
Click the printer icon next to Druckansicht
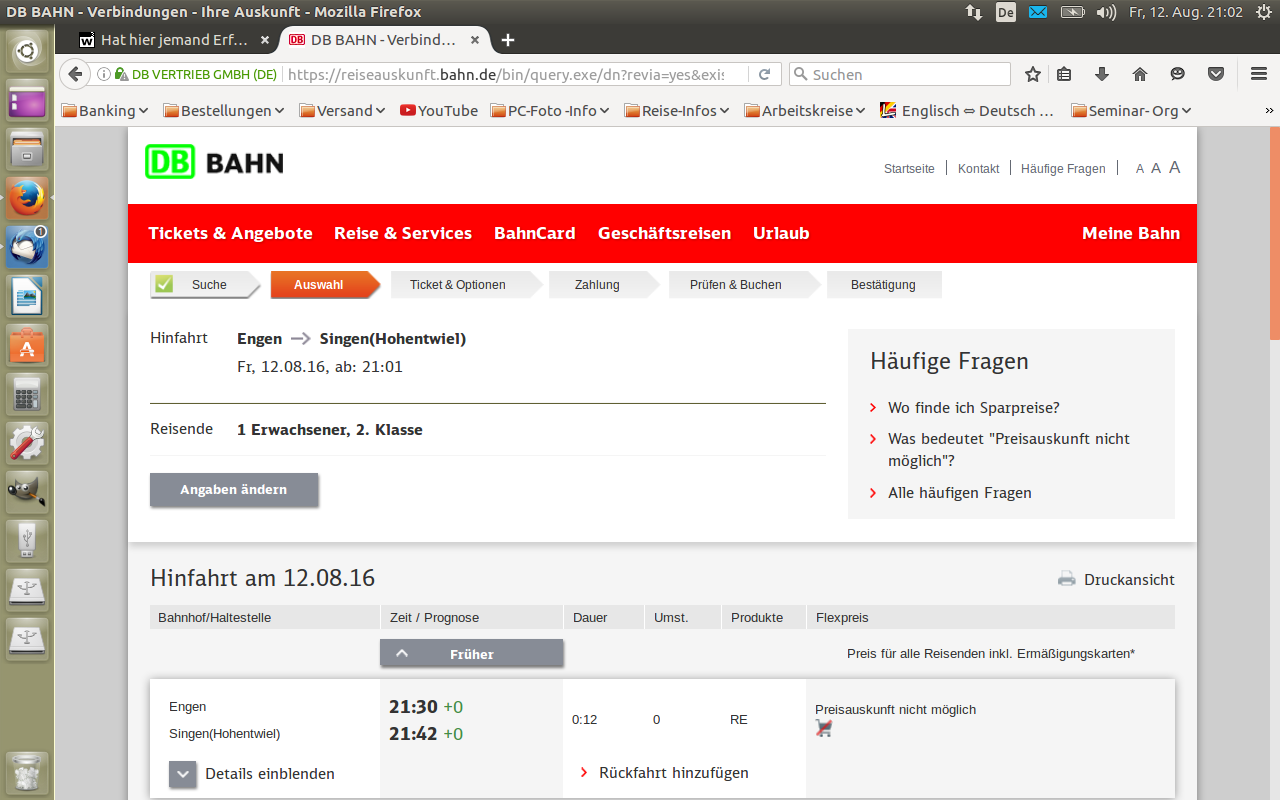pyautogui.click(x=1067, y=579)
